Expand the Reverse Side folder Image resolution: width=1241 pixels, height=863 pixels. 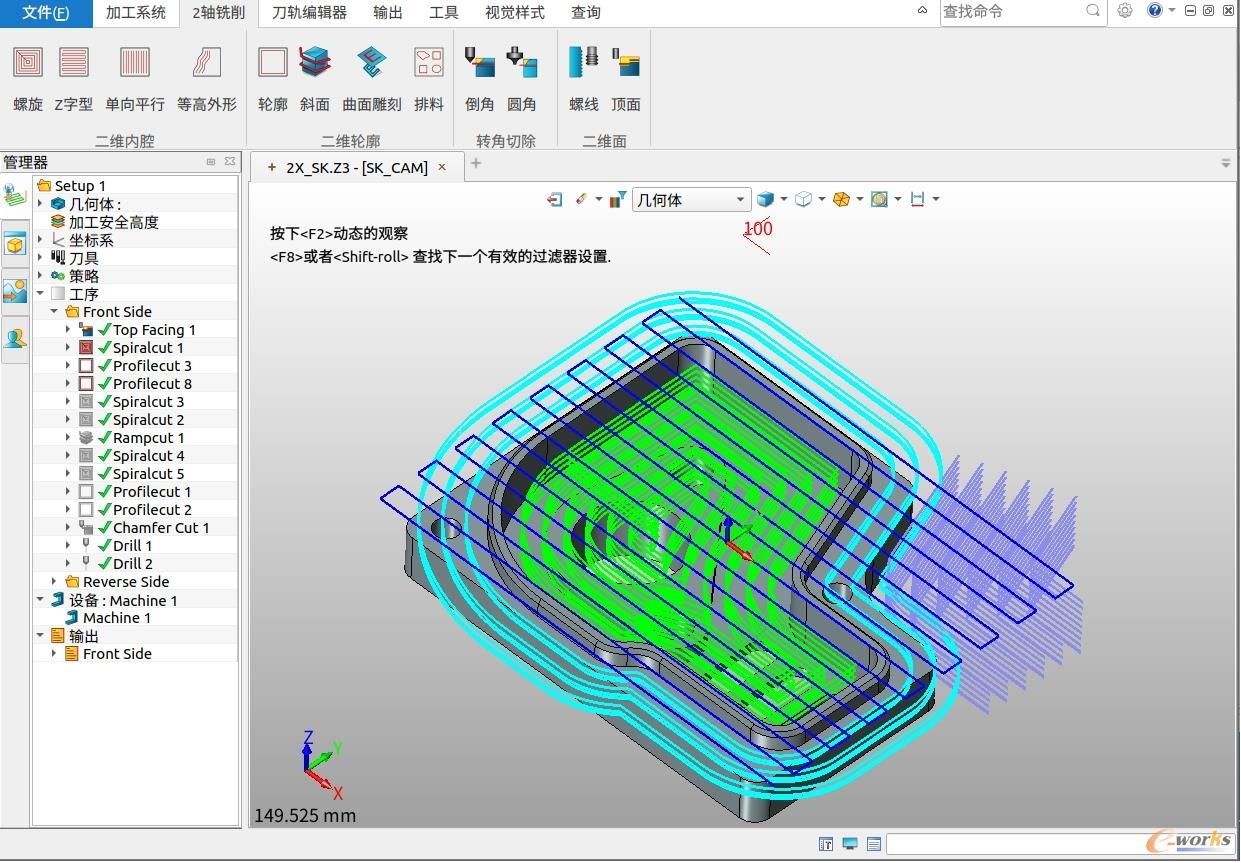pyautogui.click(x=55, y=582)
